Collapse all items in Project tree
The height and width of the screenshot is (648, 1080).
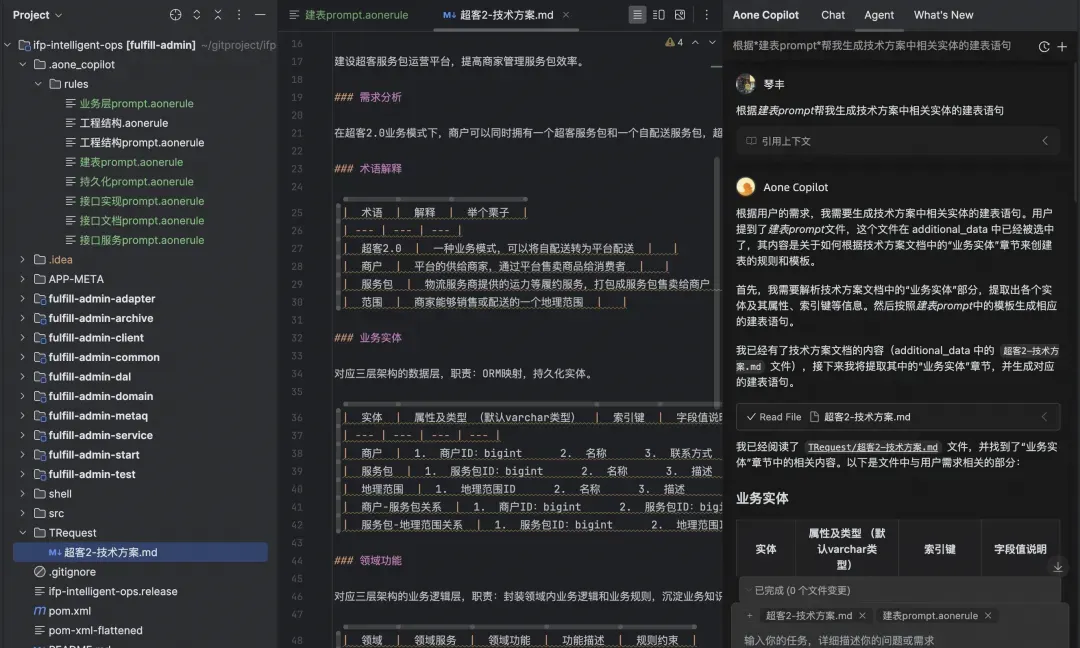tap(218, 14)
